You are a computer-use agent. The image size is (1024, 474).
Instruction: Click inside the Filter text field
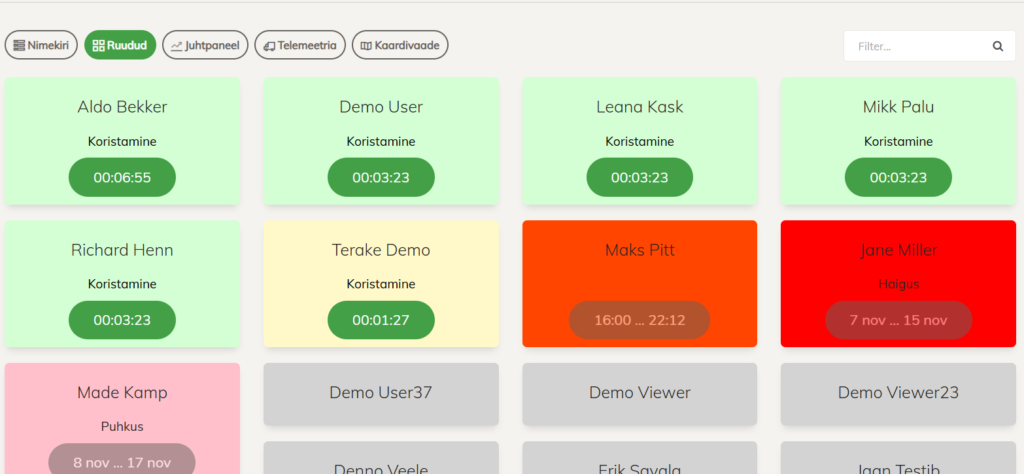[915, 46]
